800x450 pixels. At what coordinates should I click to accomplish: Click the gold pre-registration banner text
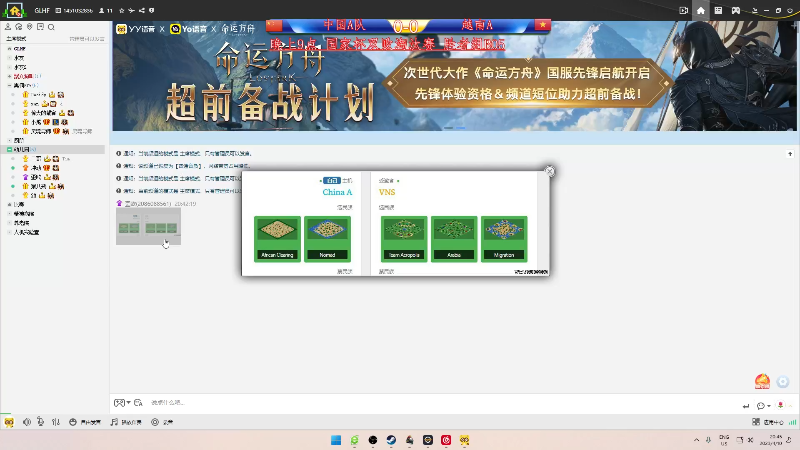(527, 83)
